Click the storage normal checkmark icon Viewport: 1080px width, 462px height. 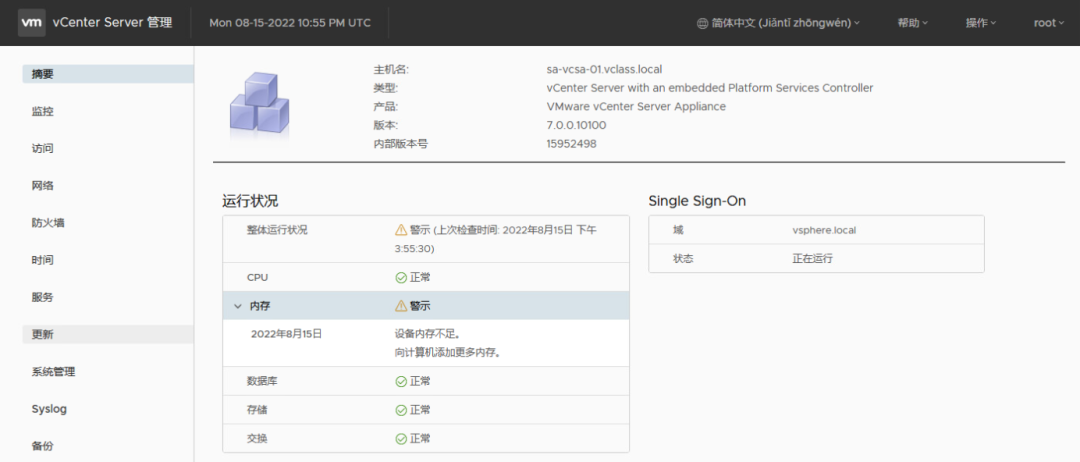[401, 410]
